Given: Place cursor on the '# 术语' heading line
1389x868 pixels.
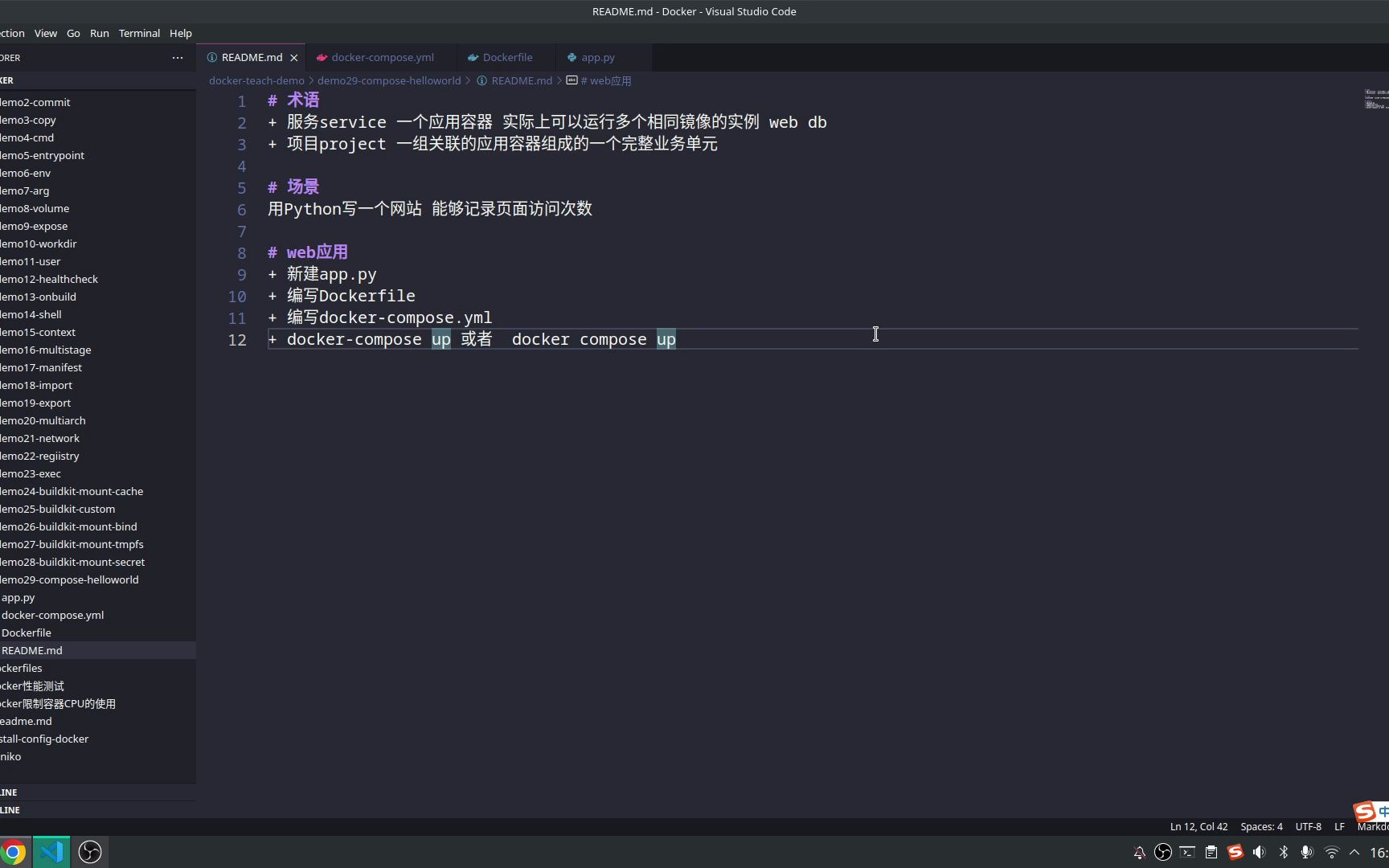Looking at the screenshot, I should 293,100.
